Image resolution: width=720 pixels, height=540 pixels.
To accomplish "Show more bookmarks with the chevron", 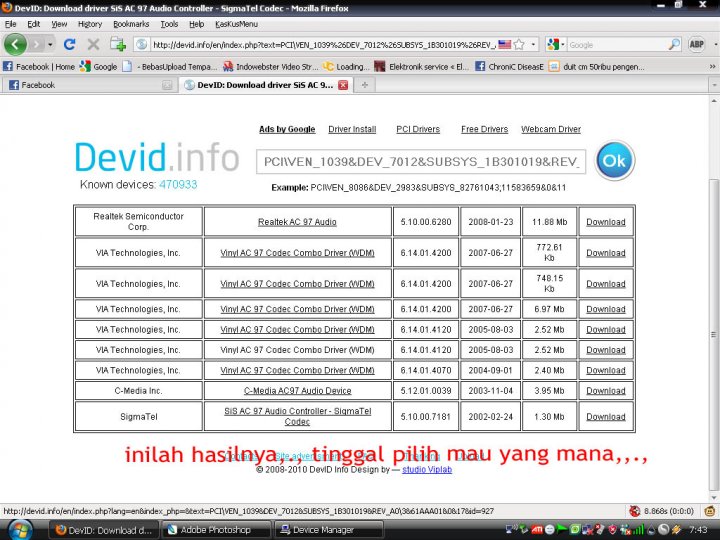I will point(712,67).
